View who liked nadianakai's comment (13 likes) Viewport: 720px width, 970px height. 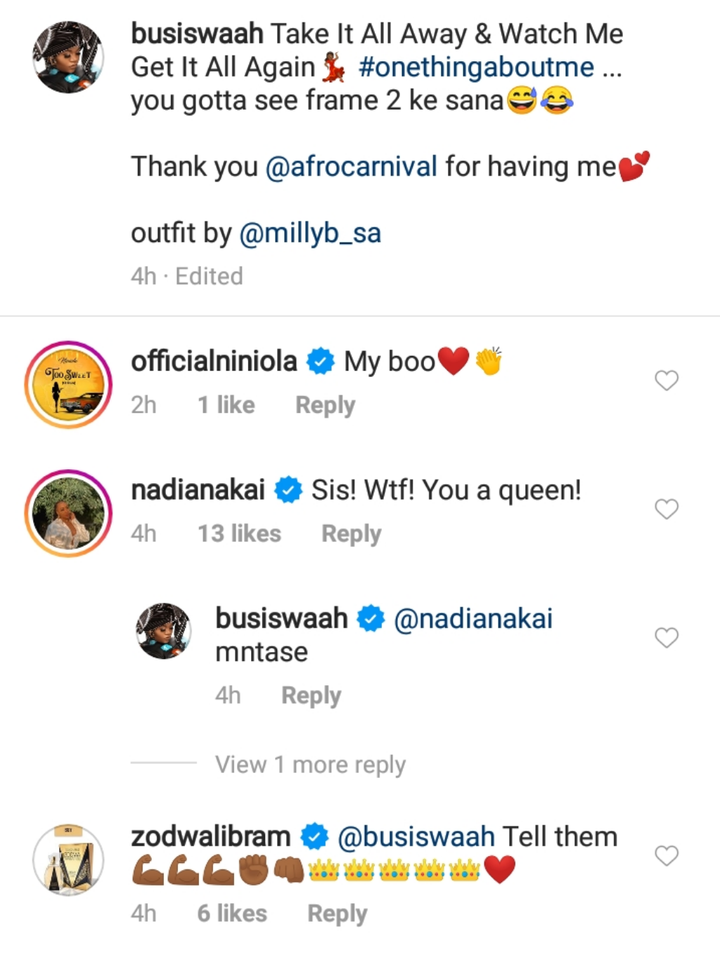(x=239, y=534)
